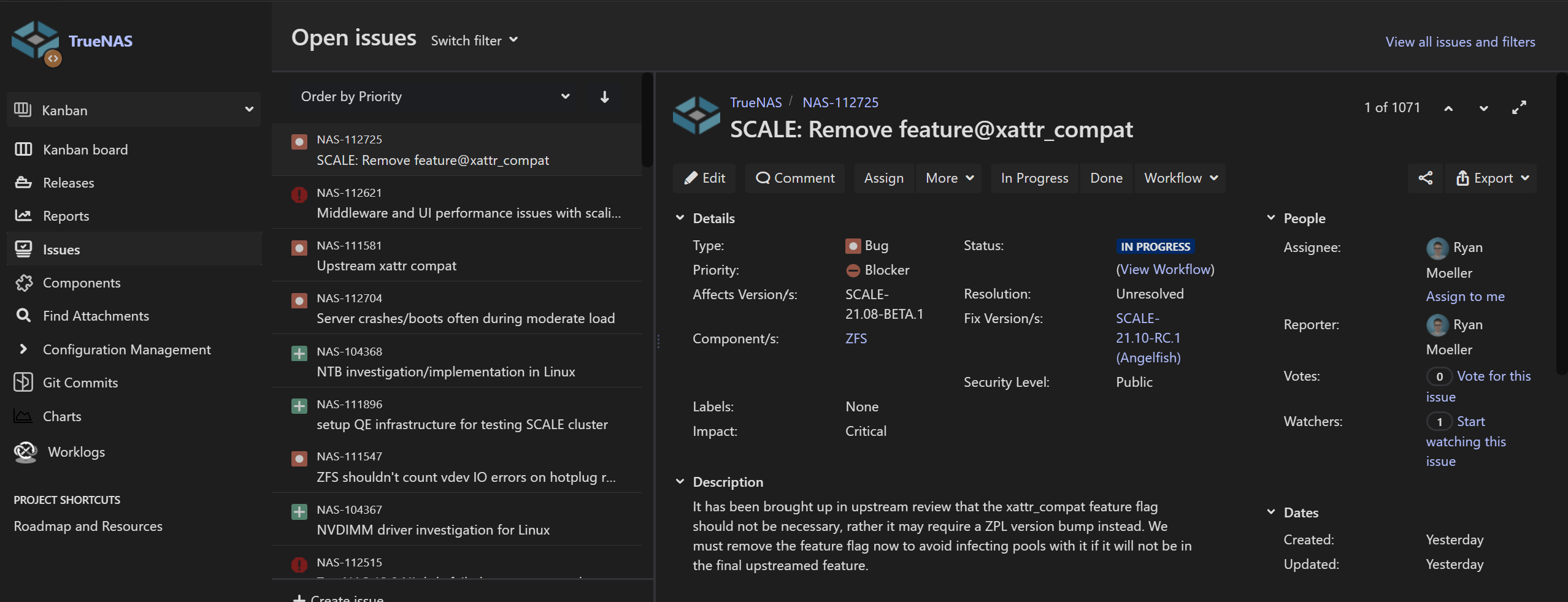Open the Workflow dropdown menu
The height and width of the screenshot is (602, 1568).
(1180, 178)
